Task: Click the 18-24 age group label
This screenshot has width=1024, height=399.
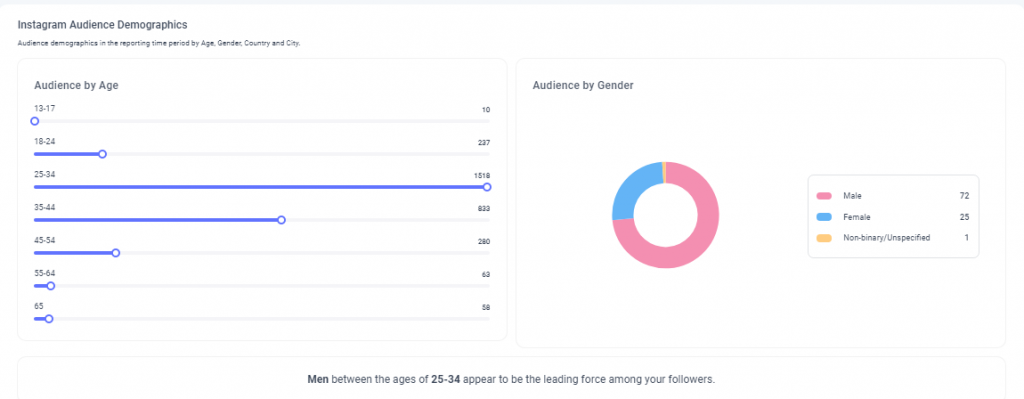Action: click(x=44, y=141)
